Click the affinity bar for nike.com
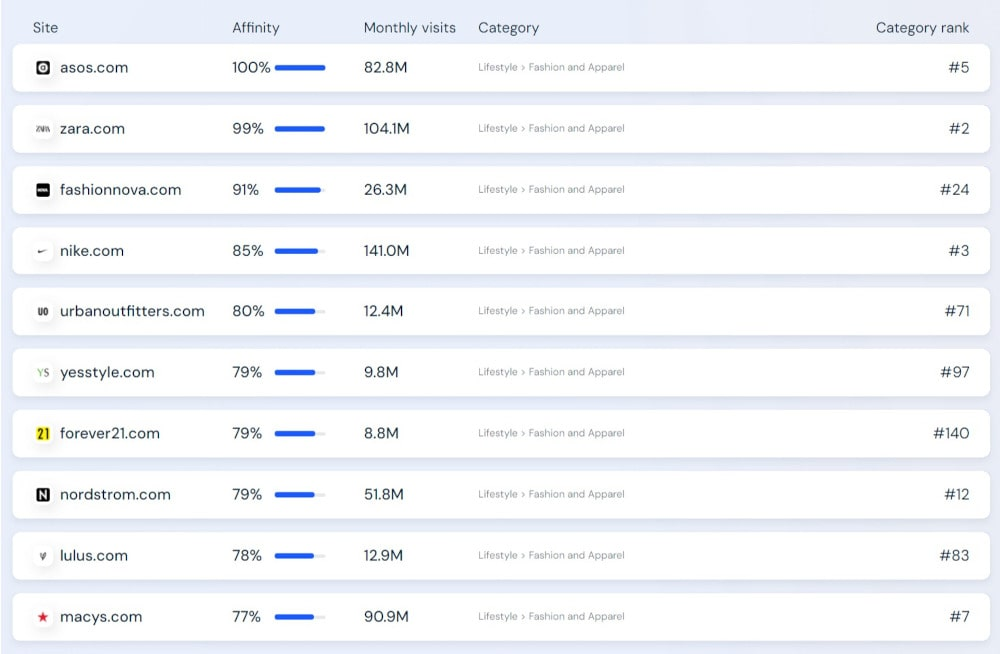Screen dimensions: 1000x654 point(300,251)
